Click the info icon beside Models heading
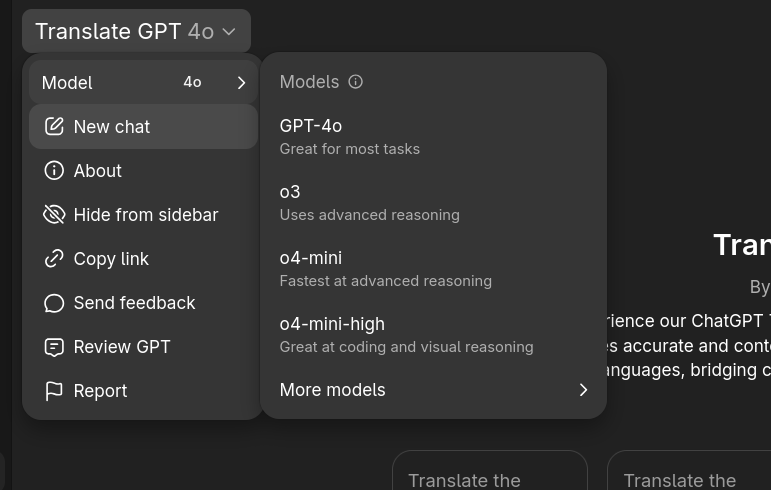Image resolution: width=771 pixels, height=490 pixels. (356, 82)
